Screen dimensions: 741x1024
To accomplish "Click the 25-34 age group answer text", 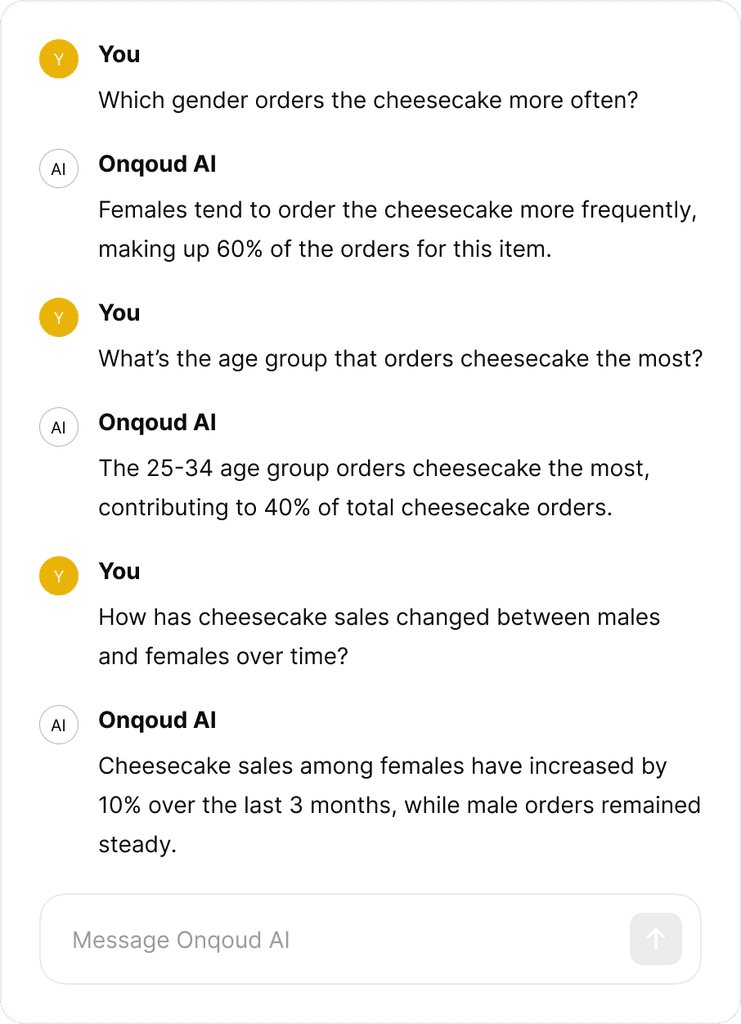I will (x=374, y=488).
